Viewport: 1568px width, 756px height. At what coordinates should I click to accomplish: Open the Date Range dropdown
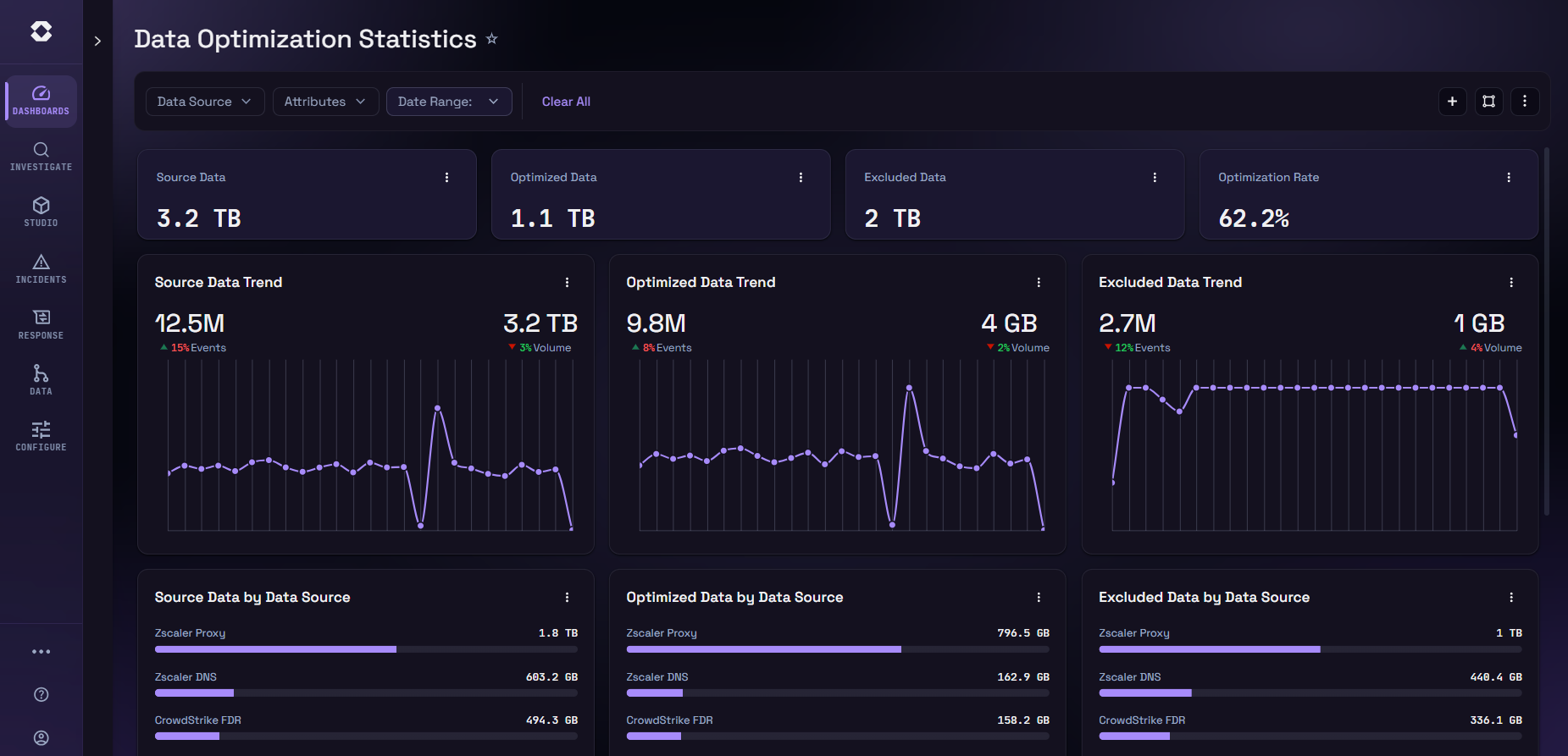pos(449,102)
